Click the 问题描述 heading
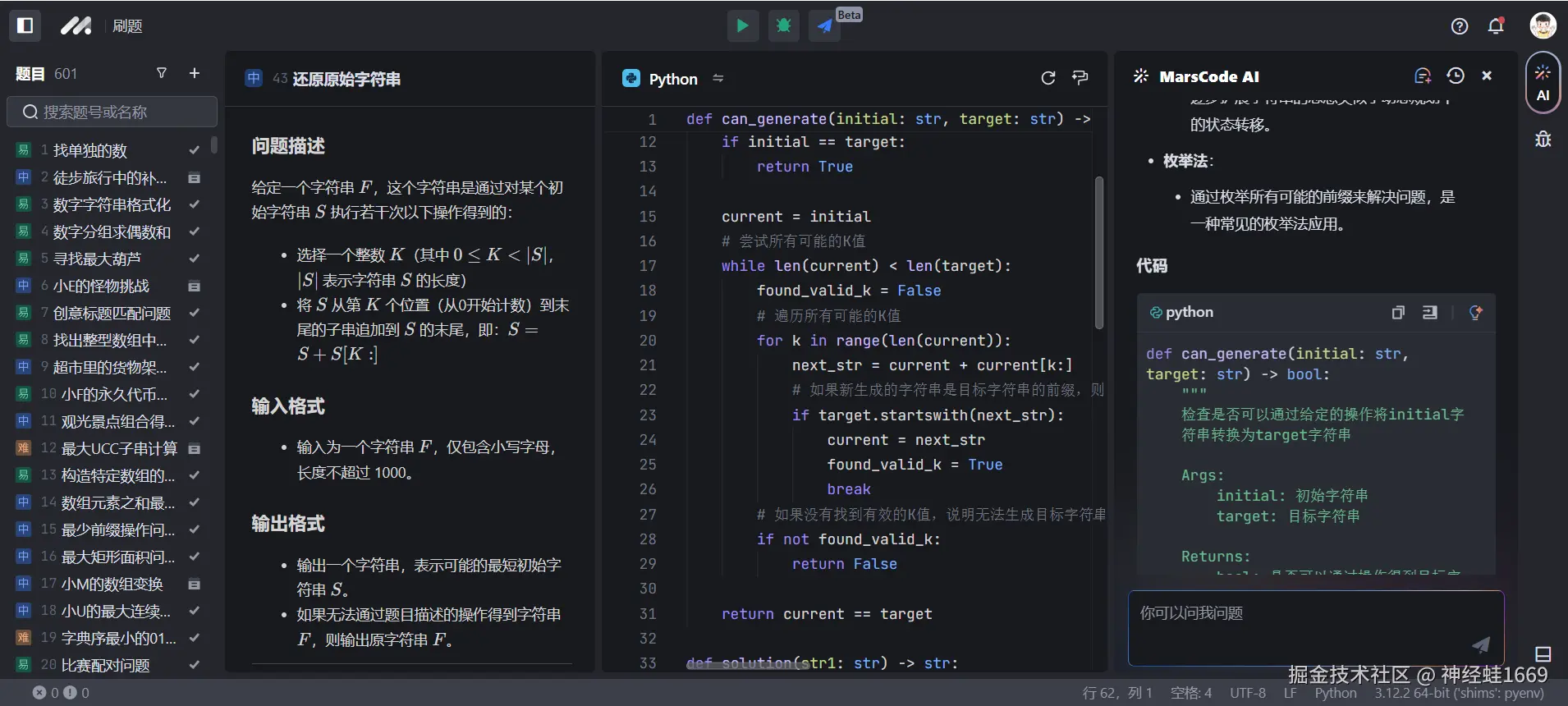1568x706 pixels. [x=288, y=145]
